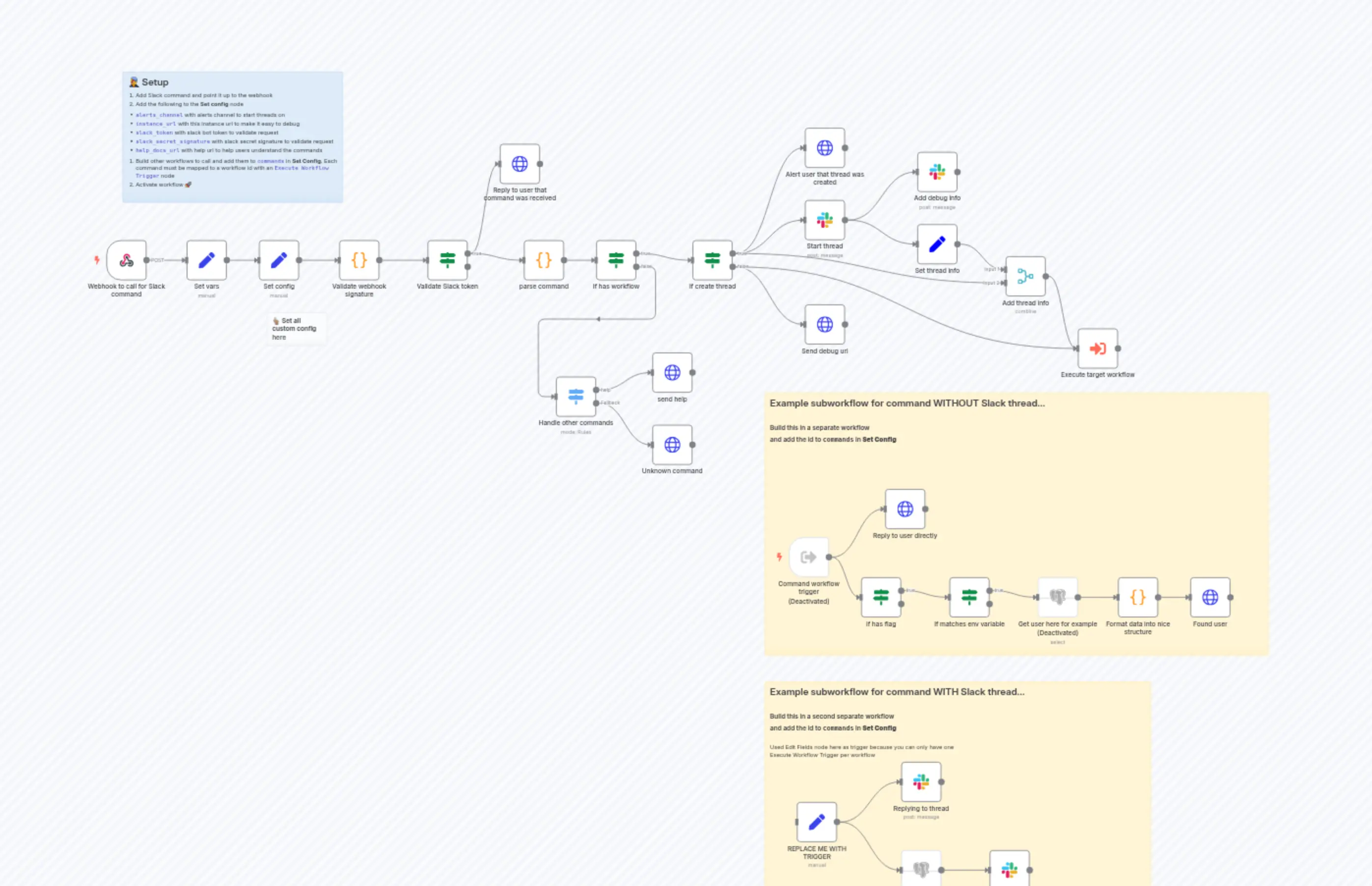Select the Set config edit node

pos(278,261)
